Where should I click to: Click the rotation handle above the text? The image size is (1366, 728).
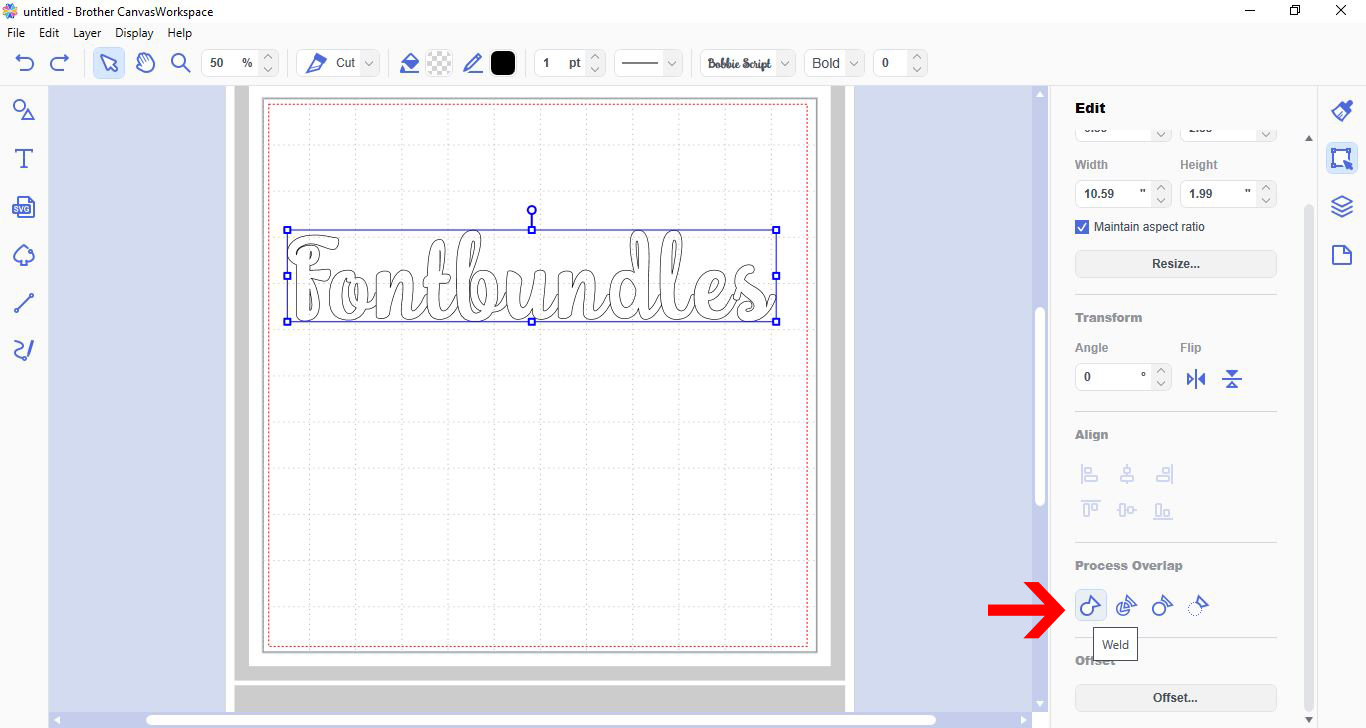click(532, 211)
